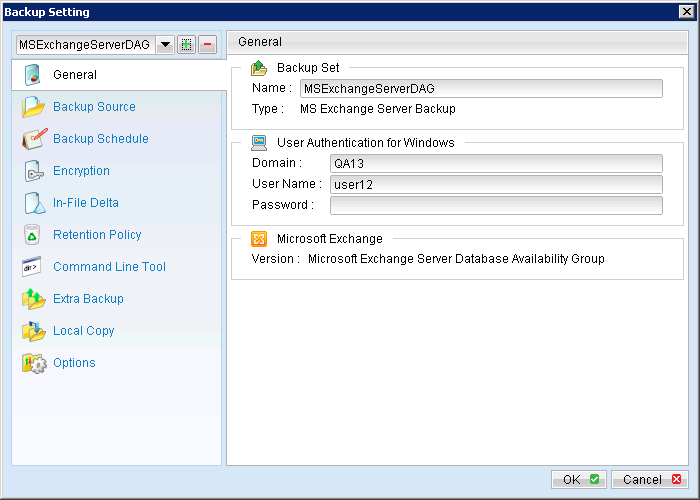Click the MSExchangeServerDAG combo box text
The width and height of the screenshot is (700, 500).
85,45
